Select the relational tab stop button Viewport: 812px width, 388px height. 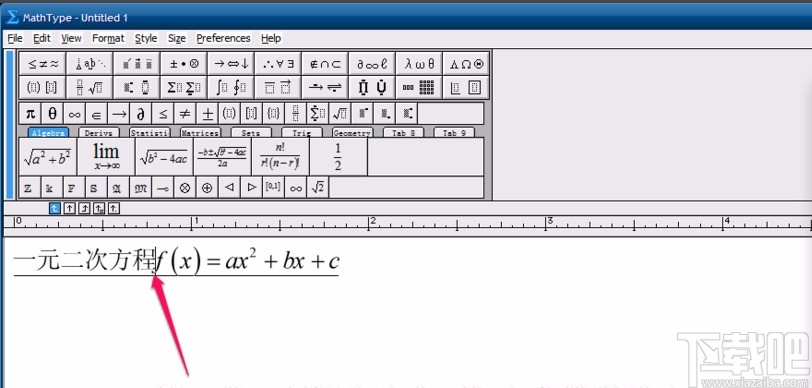[99, 208]
